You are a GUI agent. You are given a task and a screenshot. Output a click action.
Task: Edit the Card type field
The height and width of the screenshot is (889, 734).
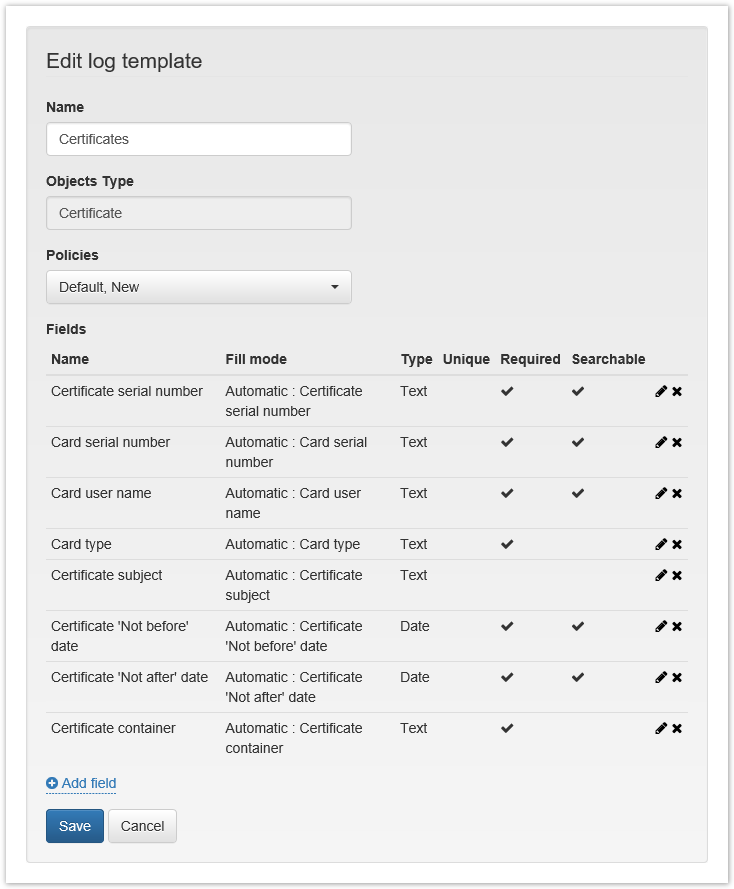tap(660, 545)
